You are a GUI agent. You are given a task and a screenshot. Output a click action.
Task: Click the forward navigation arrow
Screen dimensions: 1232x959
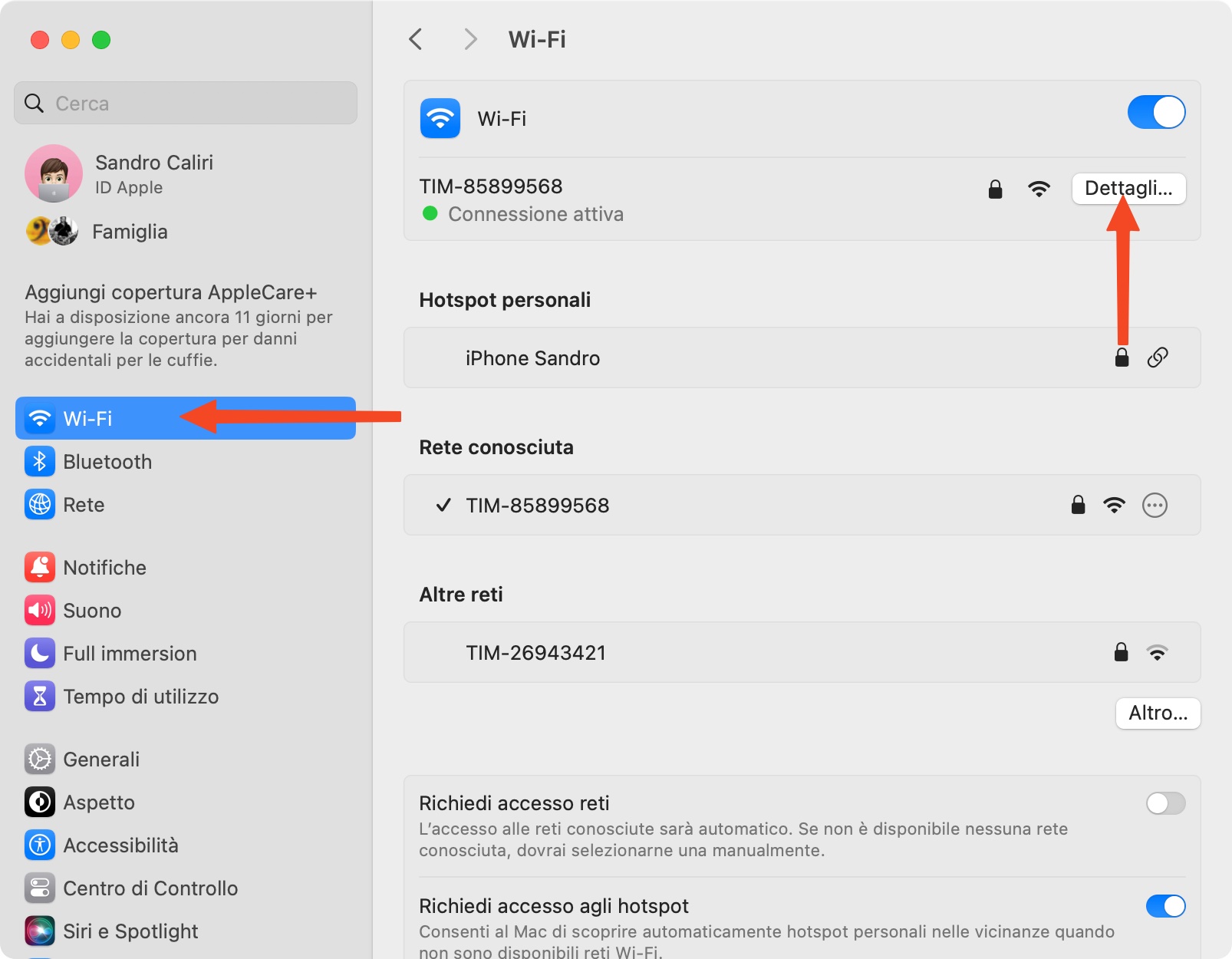(x=471, y=39)
